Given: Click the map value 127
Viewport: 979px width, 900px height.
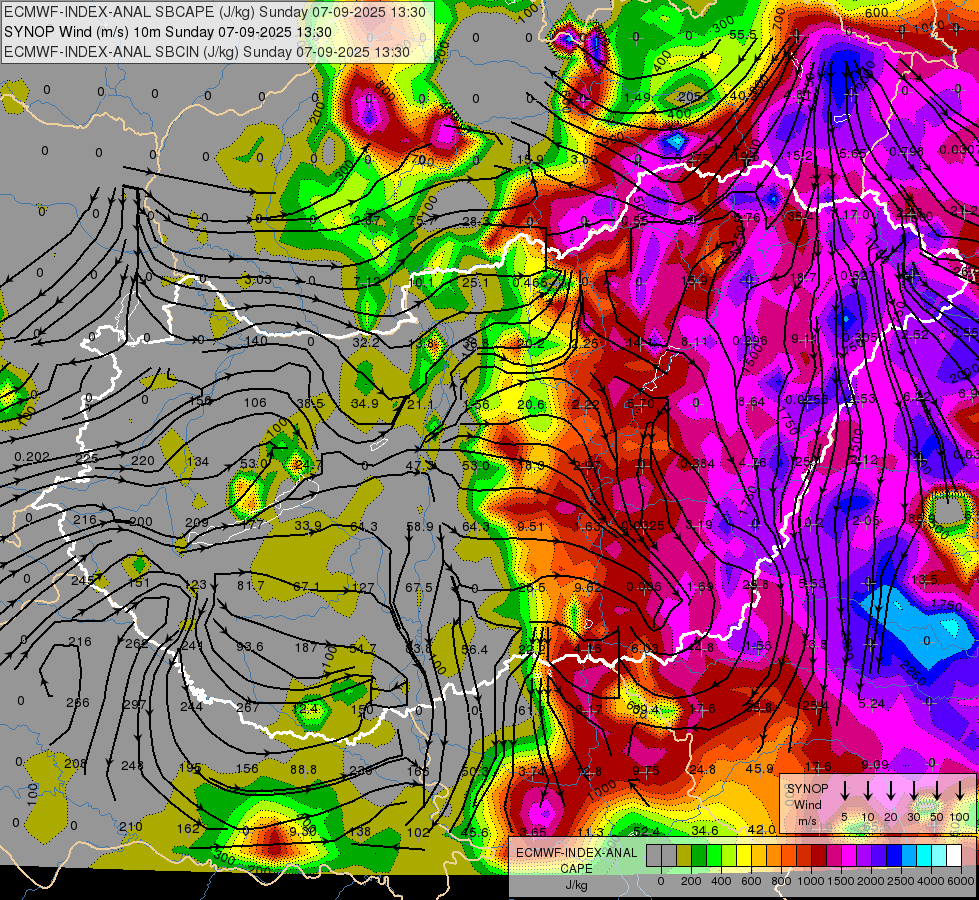Looking at the screenshot, I should click(363, 587).
